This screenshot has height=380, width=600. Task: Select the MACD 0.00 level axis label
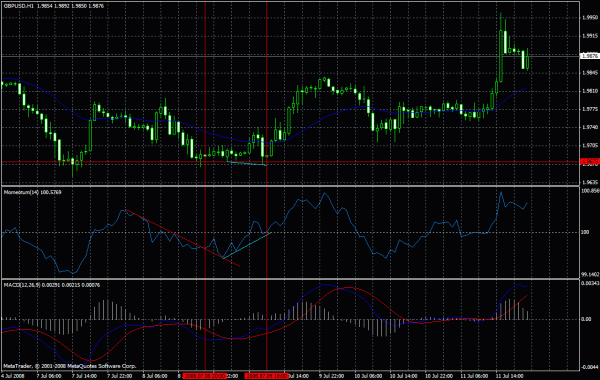[586, 319]
